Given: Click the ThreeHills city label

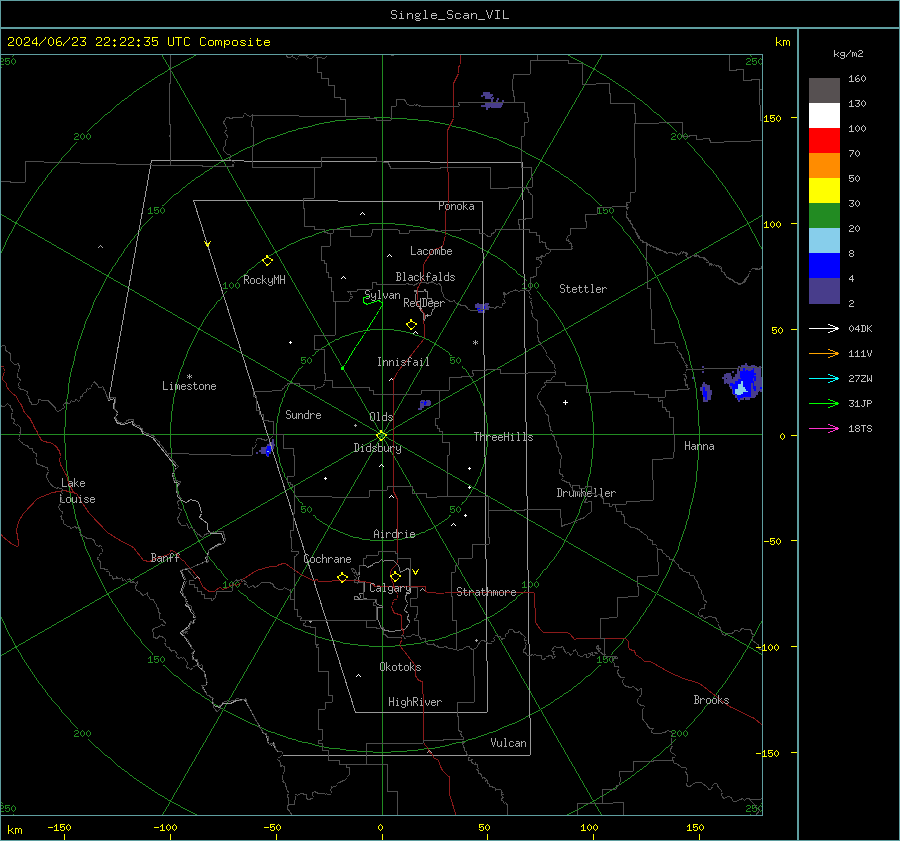Looking at the screenshot, I should click(503, 437).
